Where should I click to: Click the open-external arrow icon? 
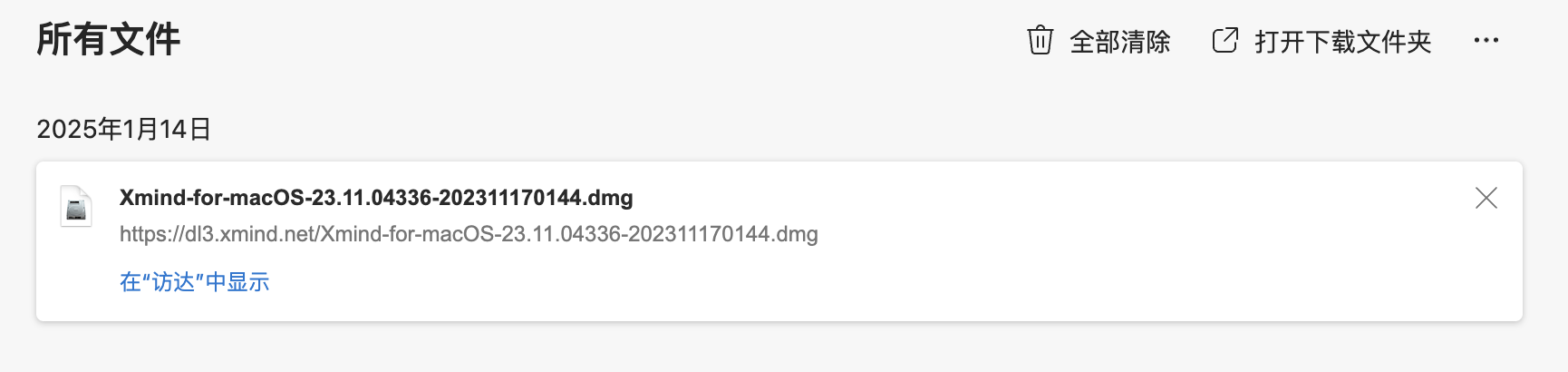1224,41
